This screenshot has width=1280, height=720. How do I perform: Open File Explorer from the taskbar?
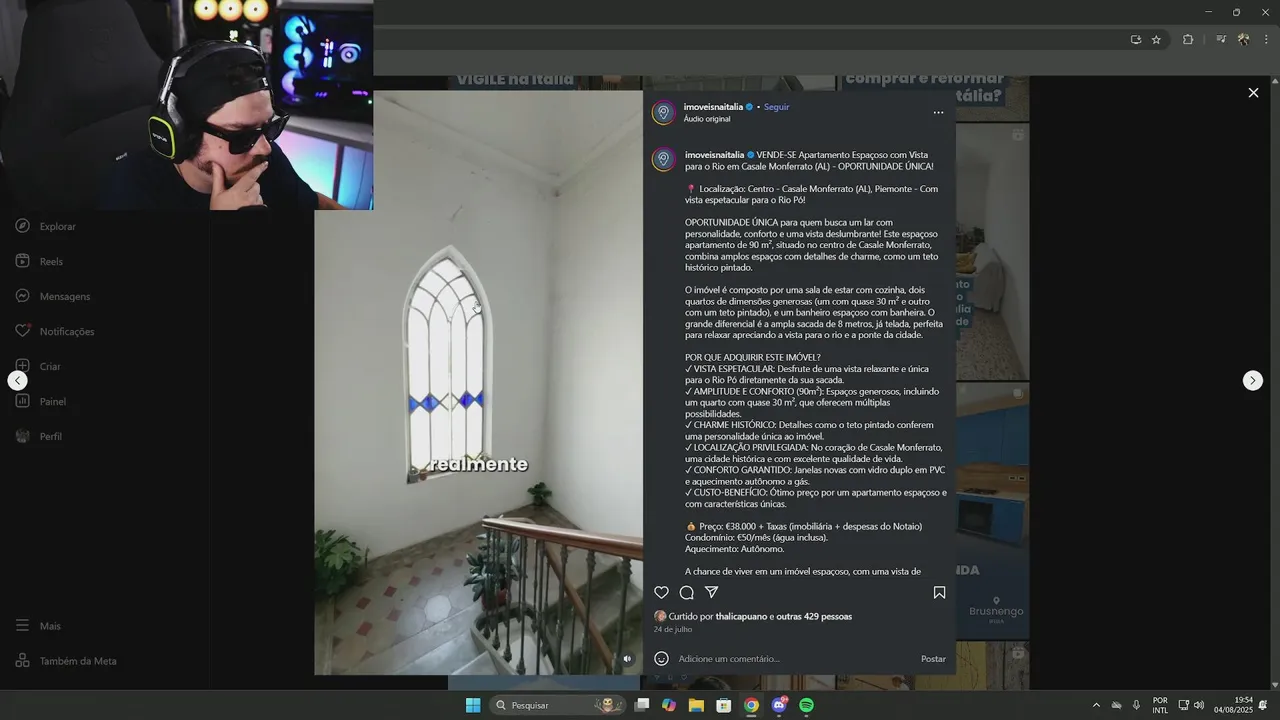pos(696,705)
